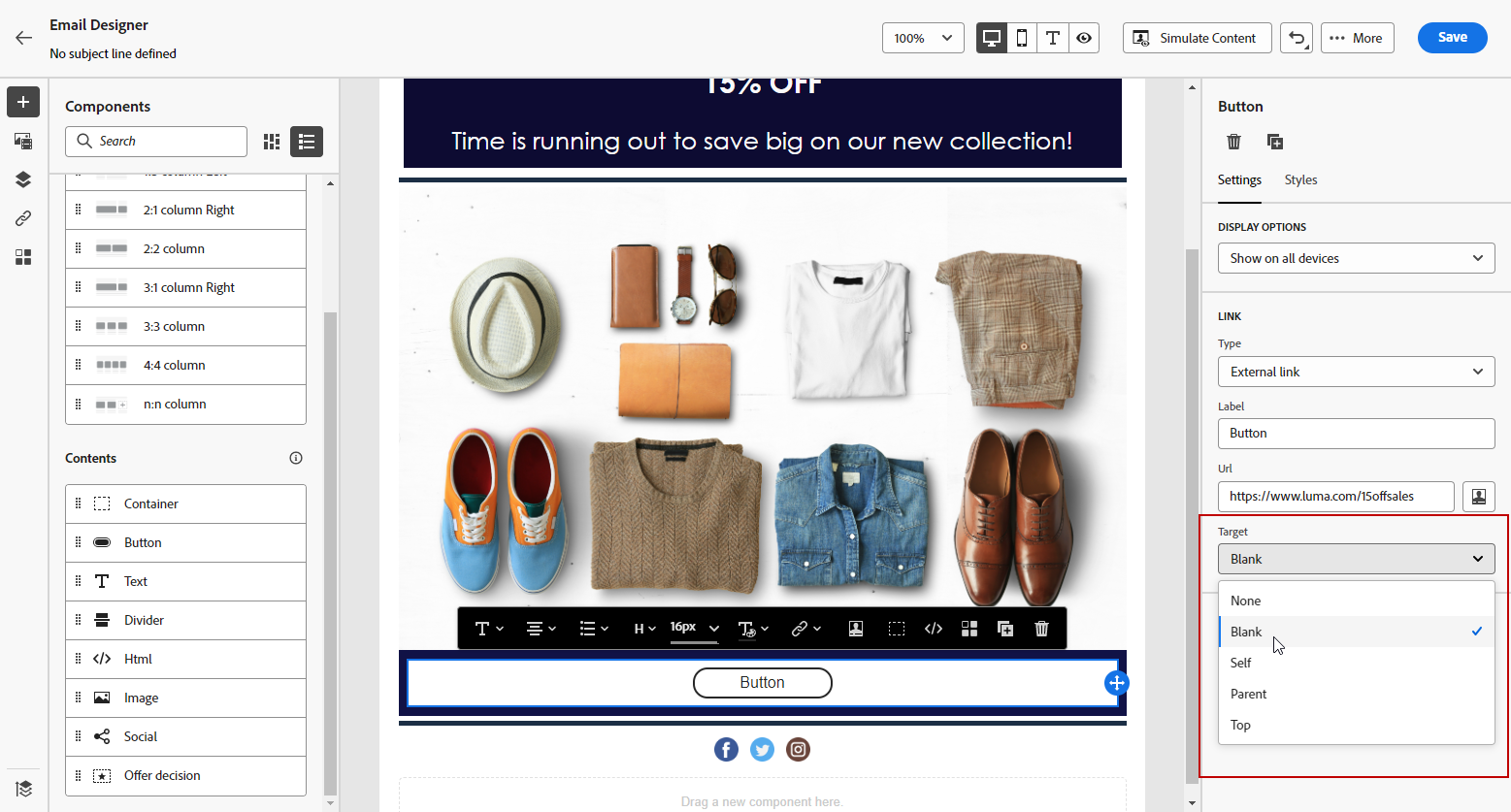Switch Components to list view
The width and height of the screenshot is (1511, 812).
coord(307,142)
